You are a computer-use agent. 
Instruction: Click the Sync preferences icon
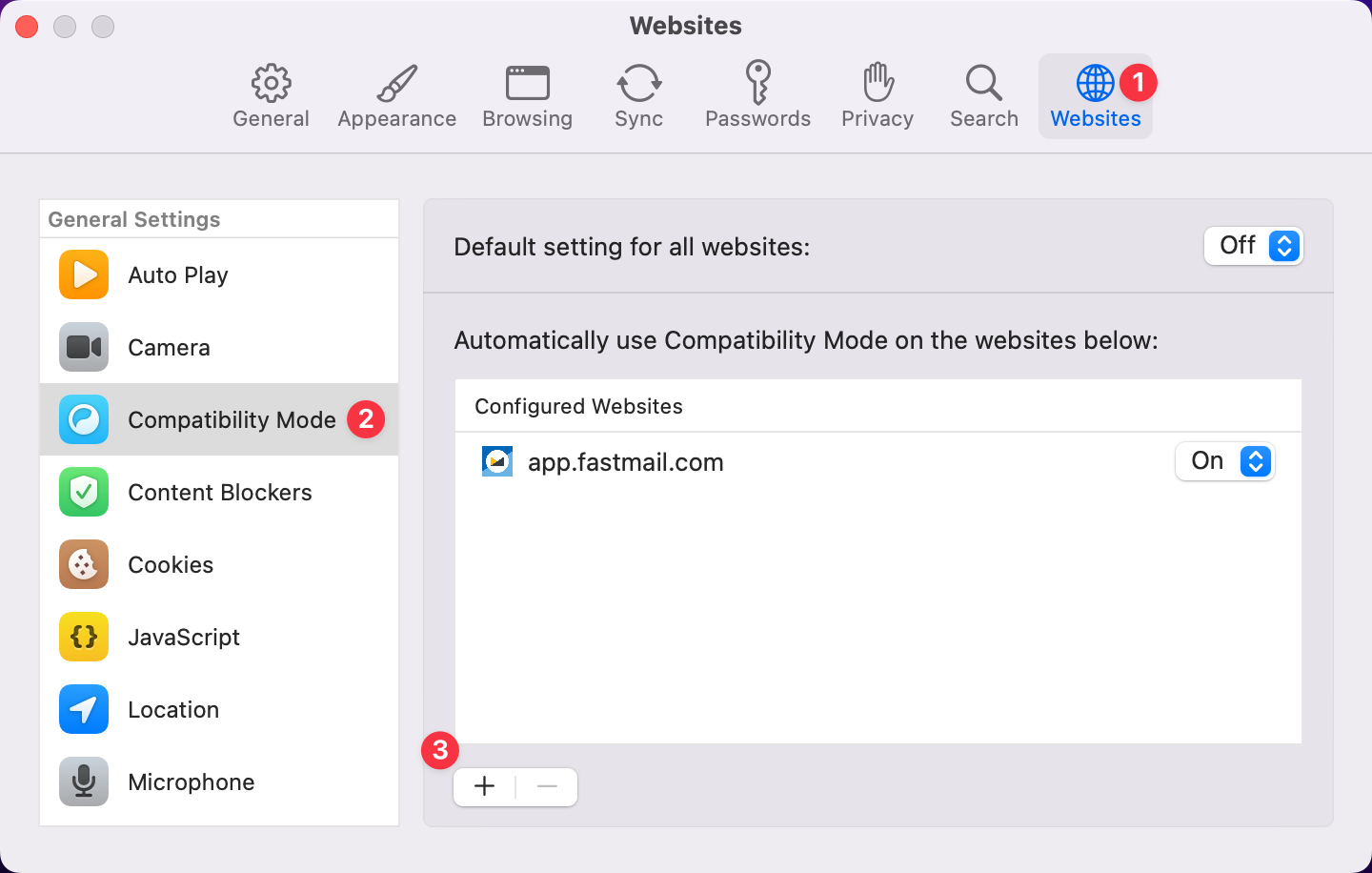click(x=638, y=95)
